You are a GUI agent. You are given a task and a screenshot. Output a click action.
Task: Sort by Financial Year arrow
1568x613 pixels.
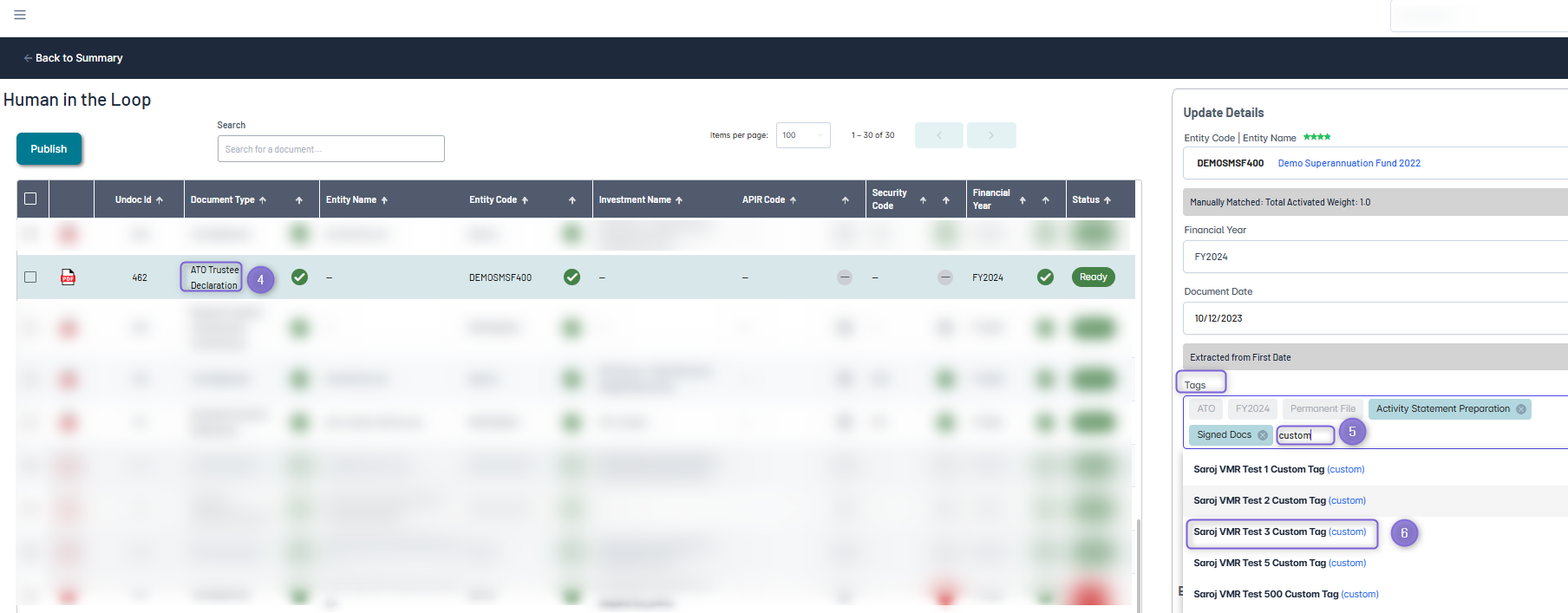pos(1022,200)
